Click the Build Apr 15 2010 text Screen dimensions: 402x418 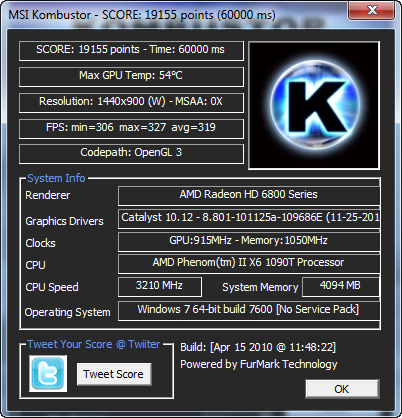[x=258, y=347]
